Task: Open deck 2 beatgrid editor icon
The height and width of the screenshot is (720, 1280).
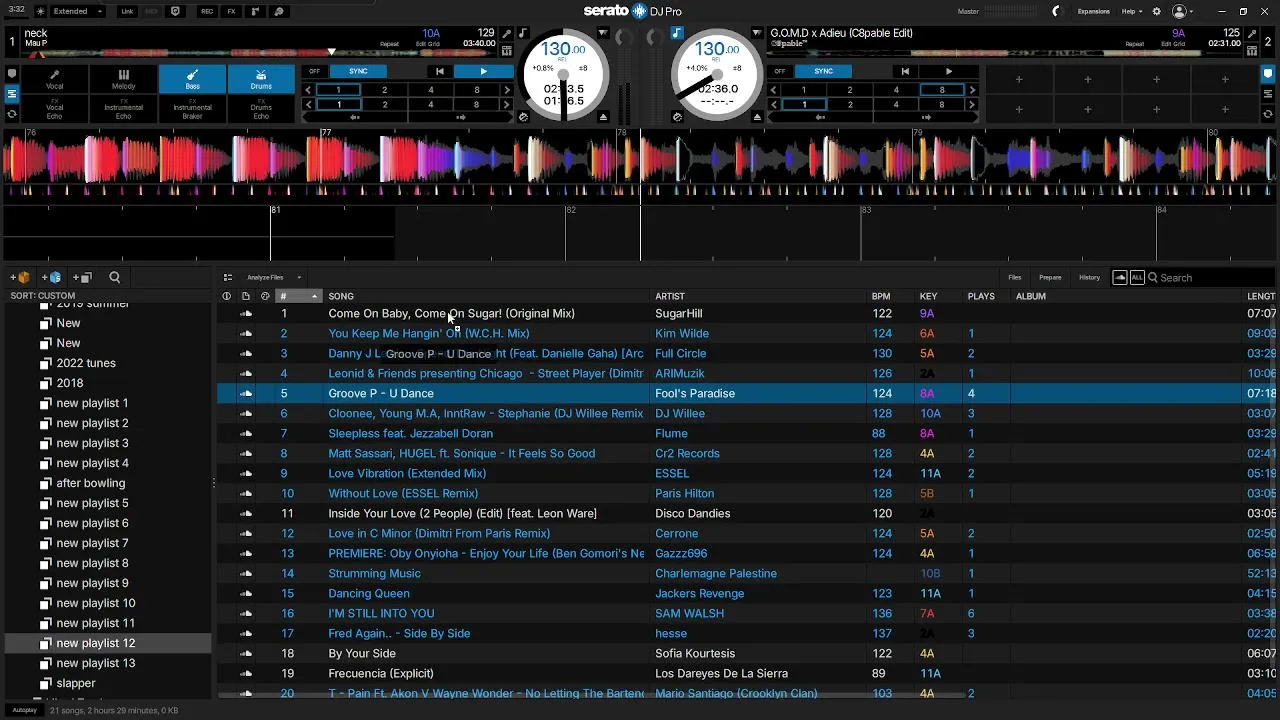Action: pos(1253,51)
